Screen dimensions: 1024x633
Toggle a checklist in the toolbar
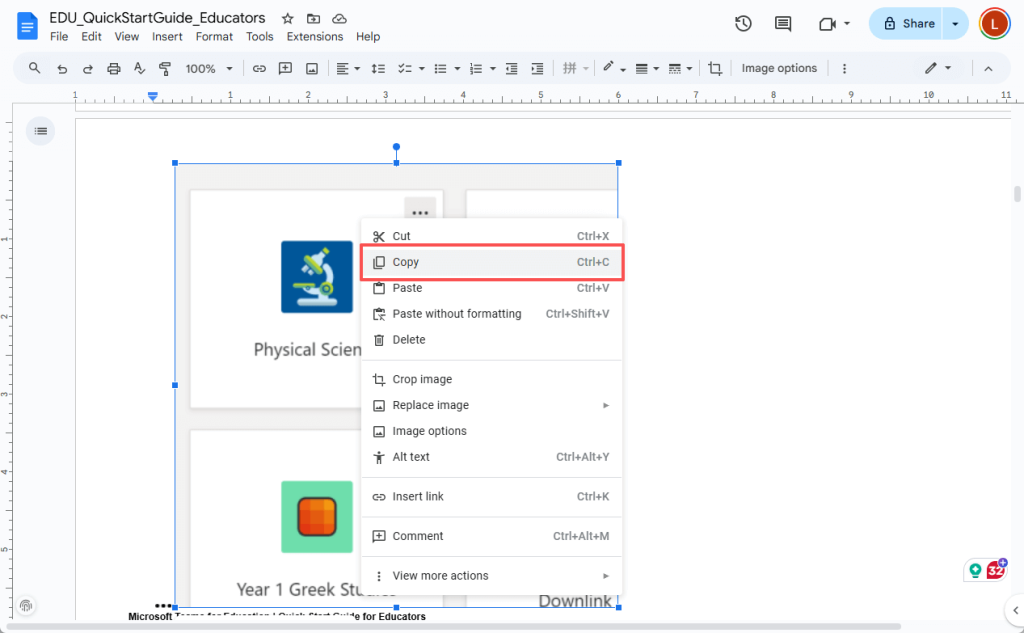pyautogui.click(x=406, y=68)
